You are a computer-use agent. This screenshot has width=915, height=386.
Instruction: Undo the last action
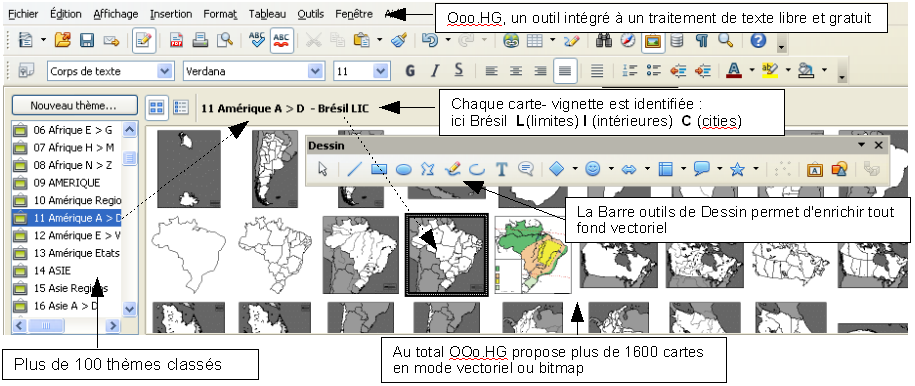coord(430,40)
